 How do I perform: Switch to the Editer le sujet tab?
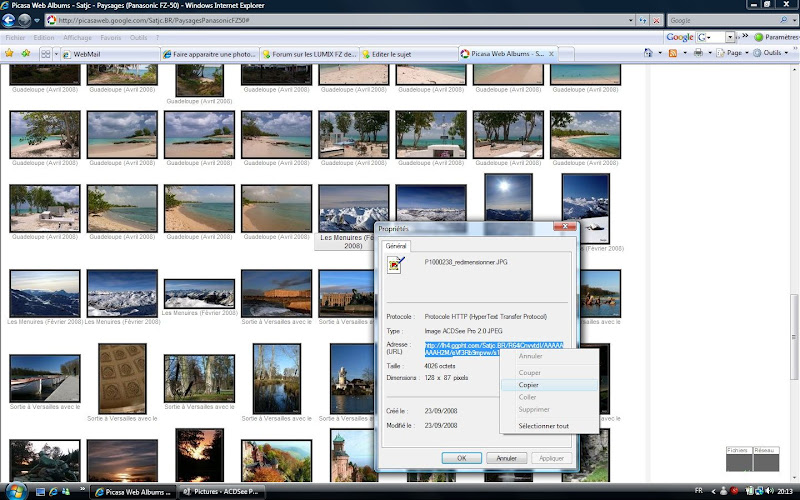click(x=409, y=54)
